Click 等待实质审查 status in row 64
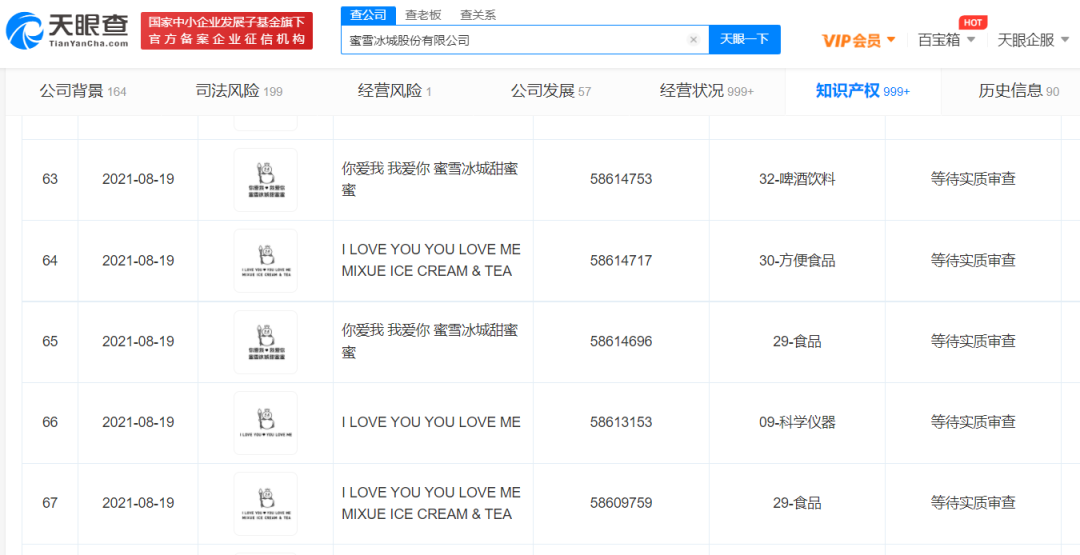Viewport: 1080px width, 555px height. point(973,261)
